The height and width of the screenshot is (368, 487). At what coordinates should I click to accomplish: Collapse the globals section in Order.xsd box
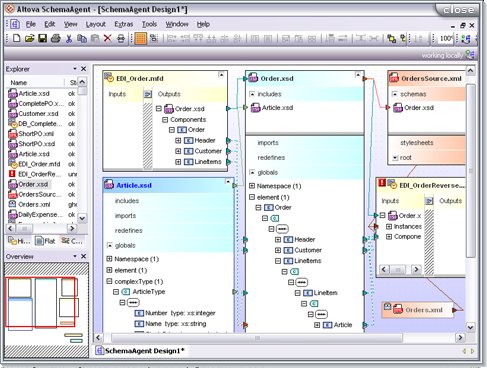click(252, 172)
